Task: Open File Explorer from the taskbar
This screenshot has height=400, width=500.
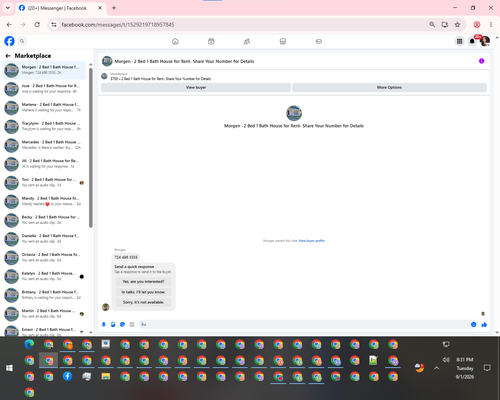Action: [106, 376]
